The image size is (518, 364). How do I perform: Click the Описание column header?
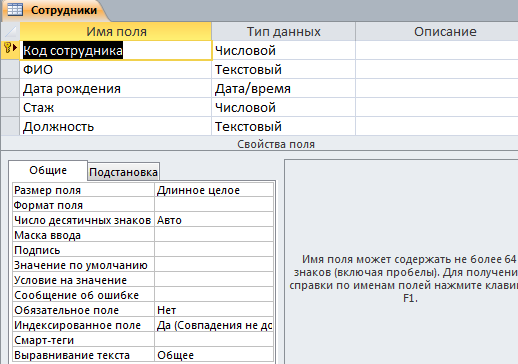click(437, 32)
